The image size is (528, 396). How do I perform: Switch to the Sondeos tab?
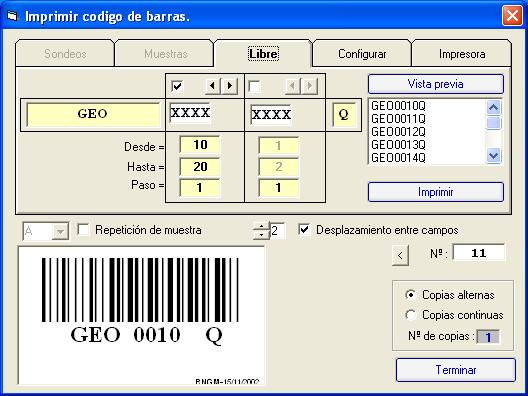click(65, 54)
